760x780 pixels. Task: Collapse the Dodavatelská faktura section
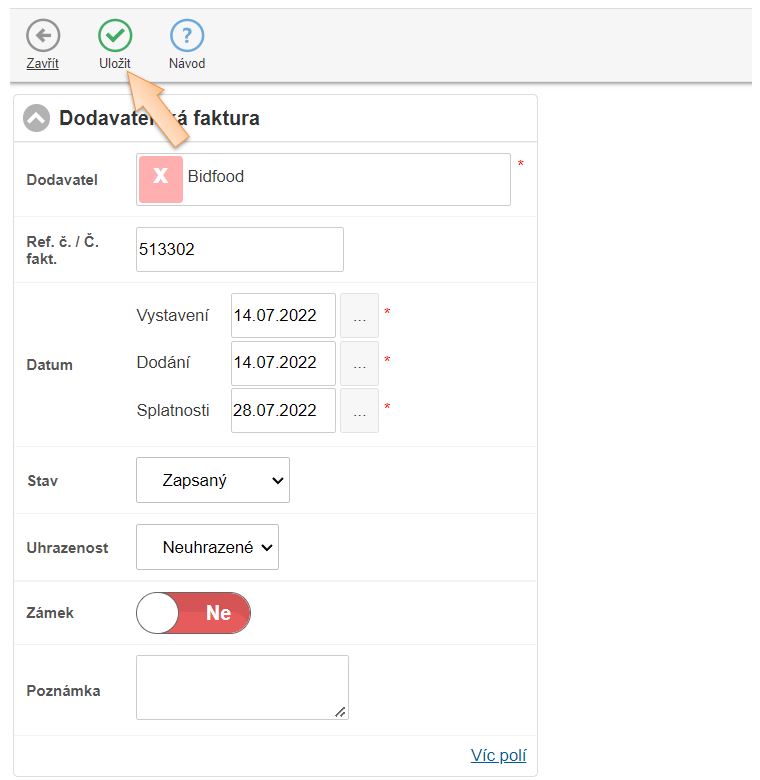(36, 119)
